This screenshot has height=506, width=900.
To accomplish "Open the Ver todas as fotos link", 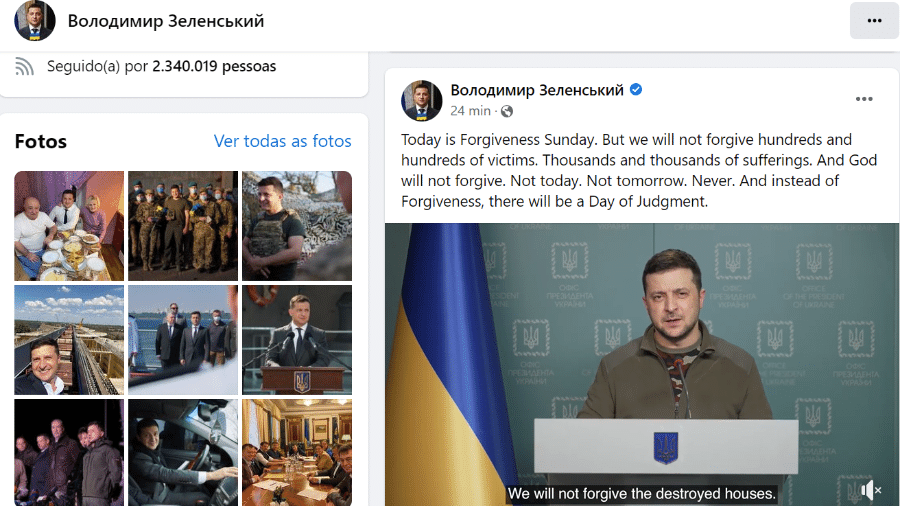I will point(282,141).
